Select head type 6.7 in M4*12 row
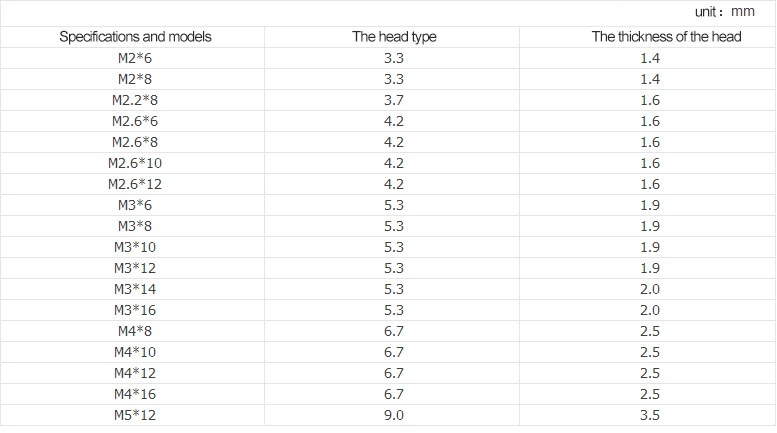This screenshot has height=433, width=777. [394, 373]
